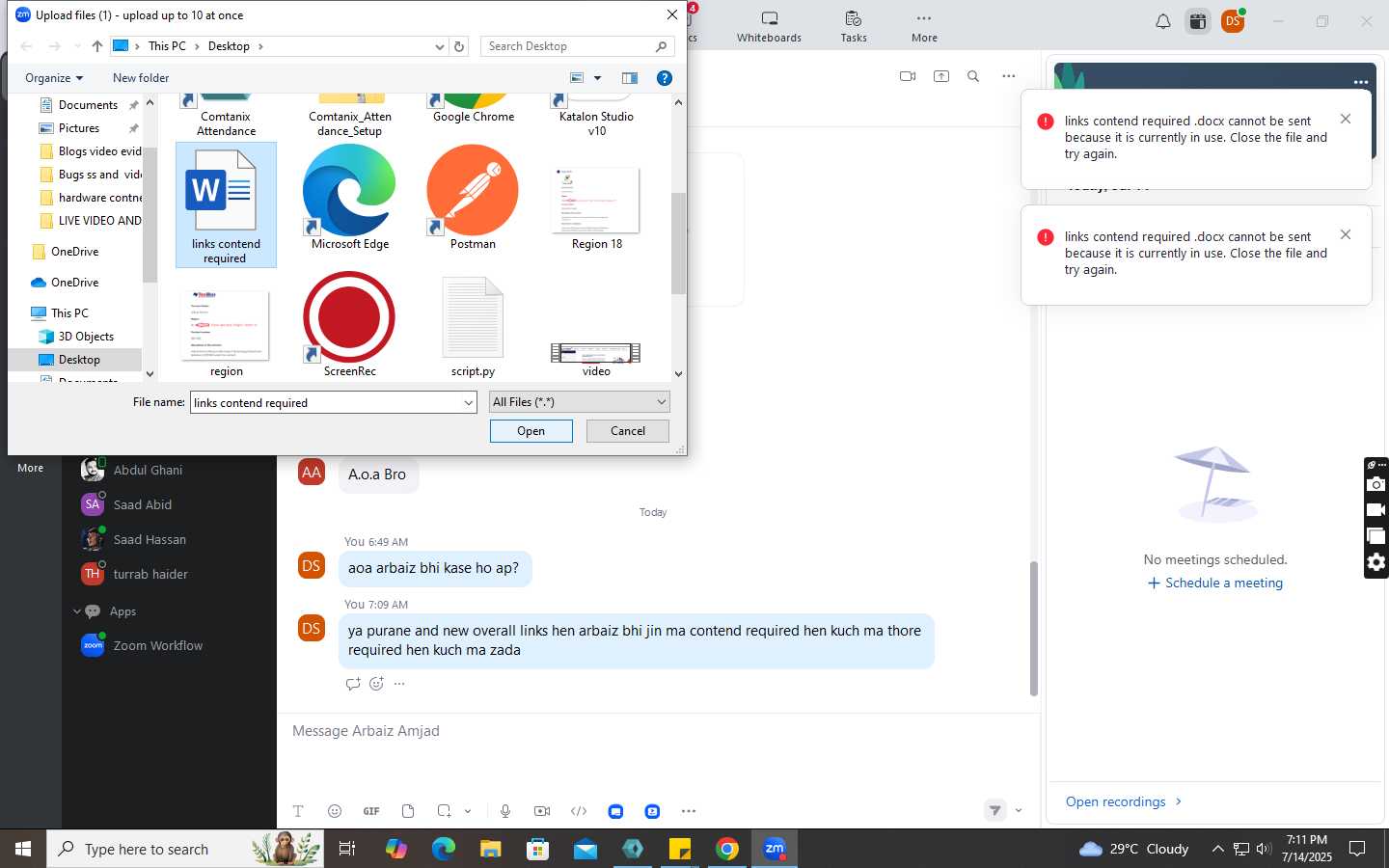Click the send message arrow button
The width and height of the screenshot is (1389, 868).
[x=995, y=810]
